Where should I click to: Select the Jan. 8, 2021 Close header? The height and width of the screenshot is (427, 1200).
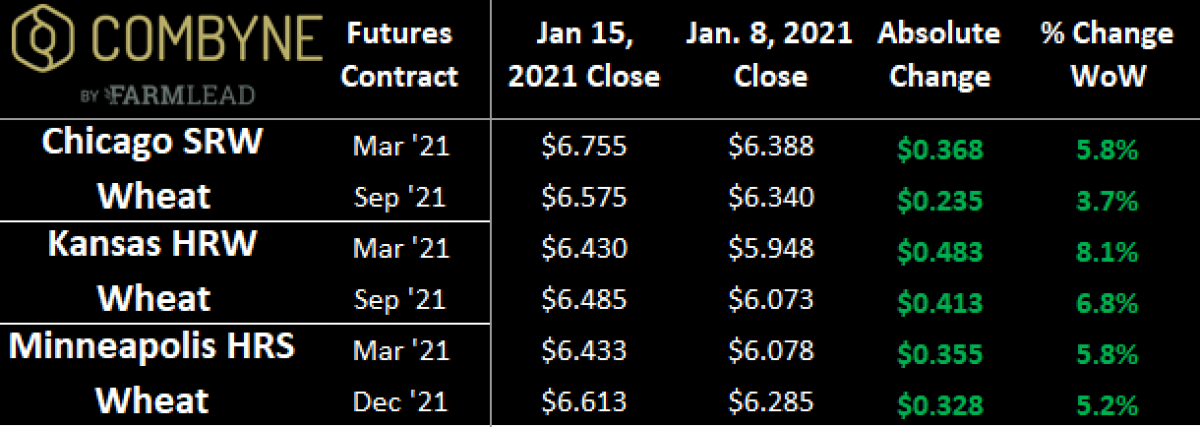(x=770, y=55)
